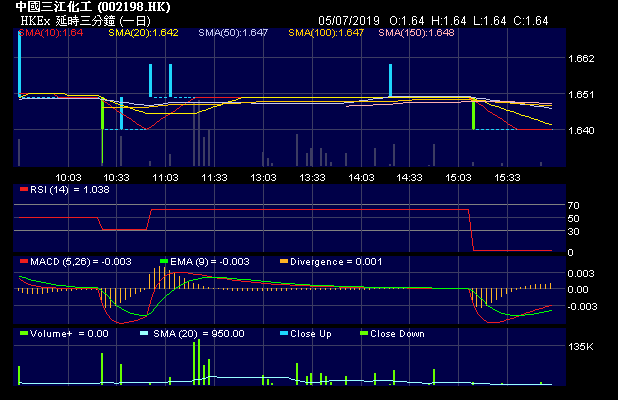Click the MACD axis label 0.003

point(581,273)
